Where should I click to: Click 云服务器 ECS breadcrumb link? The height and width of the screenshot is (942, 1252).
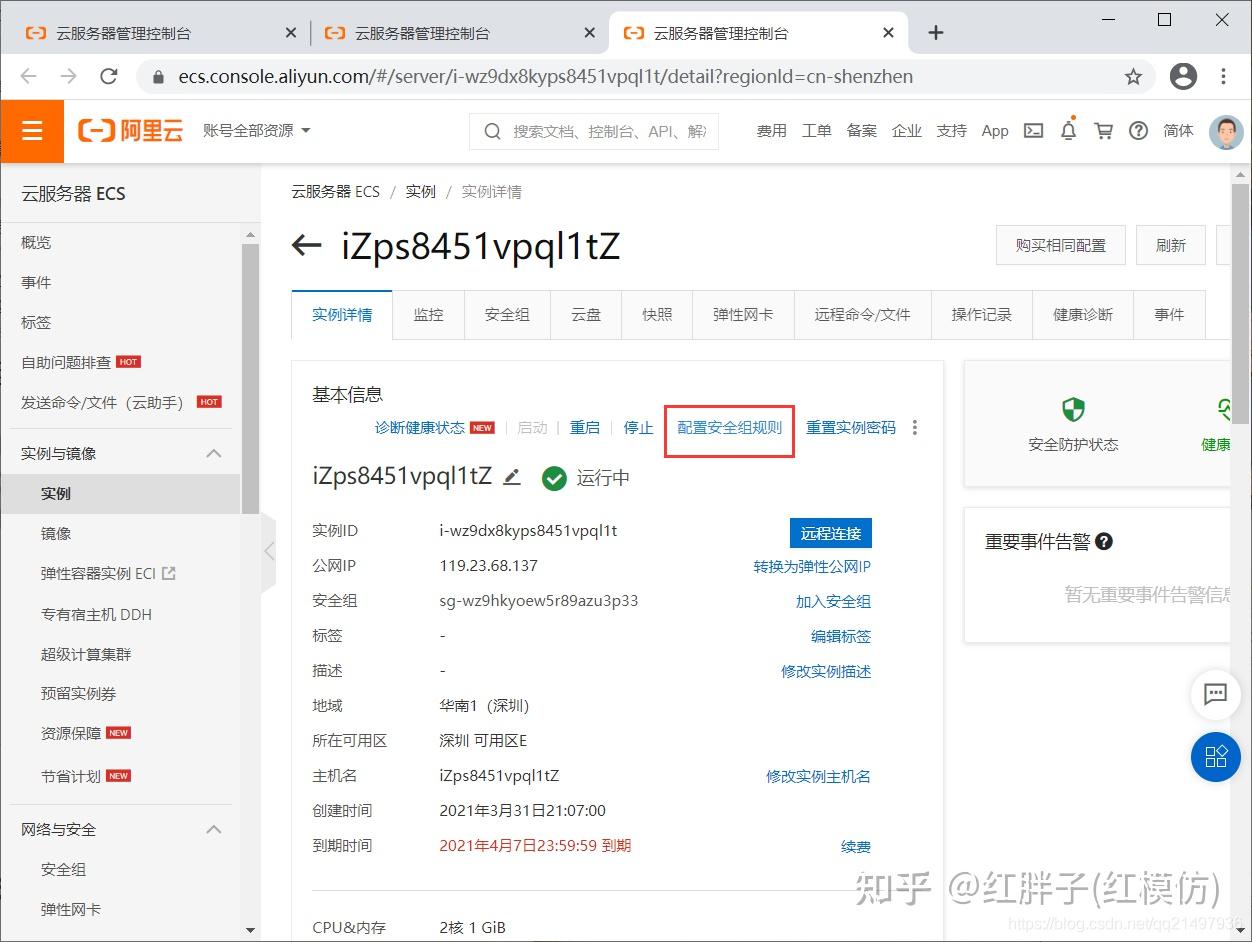click(x=336, y=192)
